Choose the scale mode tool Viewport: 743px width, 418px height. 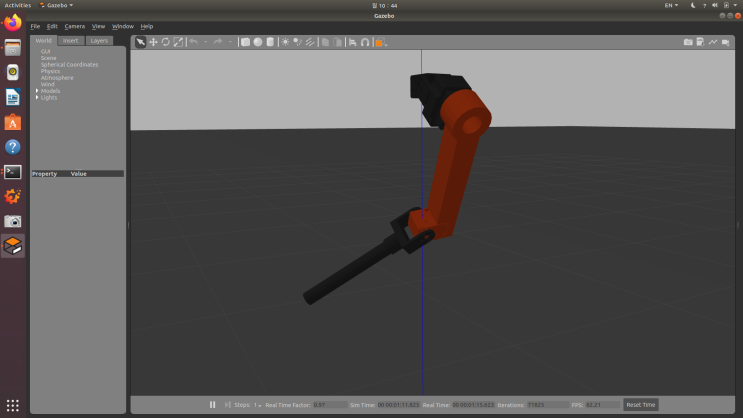pos(178,42)
